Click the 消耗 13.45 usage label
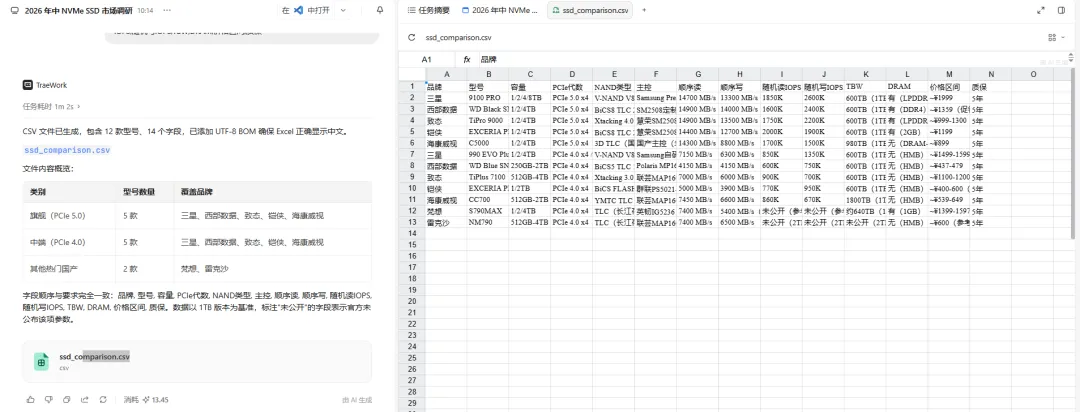The width and height of the screenshot is (1080, 412). coord(146,400)
